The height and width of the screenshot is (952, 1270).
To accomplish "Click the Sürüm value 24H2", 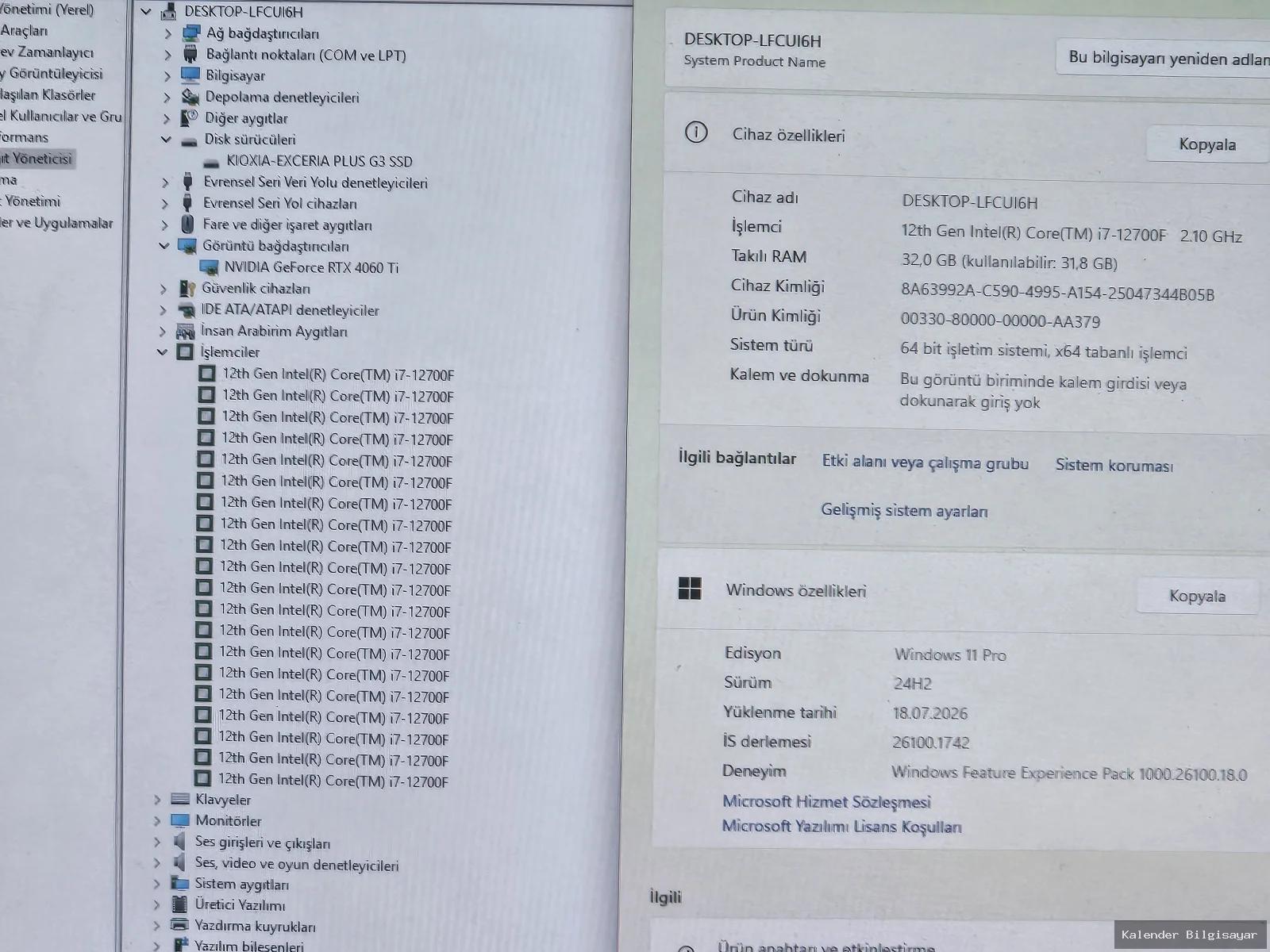I will pos(912,683).
